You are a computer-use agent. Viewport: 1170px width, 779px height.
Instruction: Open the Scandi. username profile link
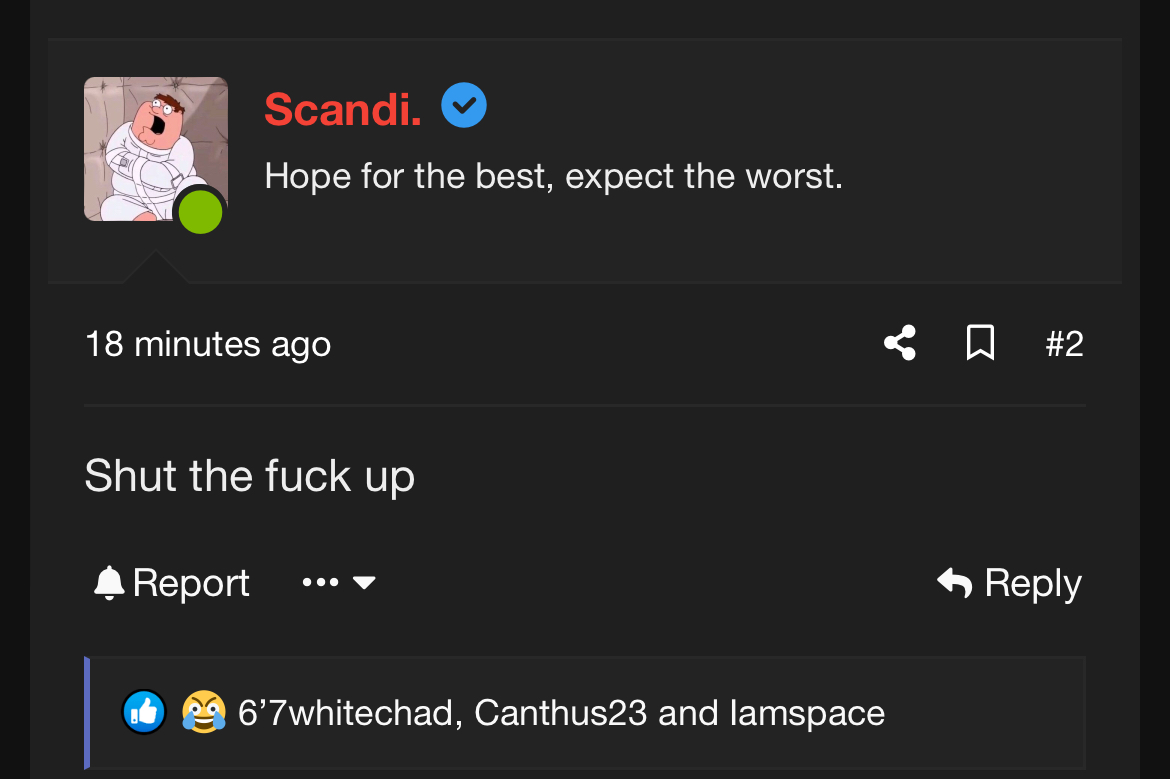point(343,110)
